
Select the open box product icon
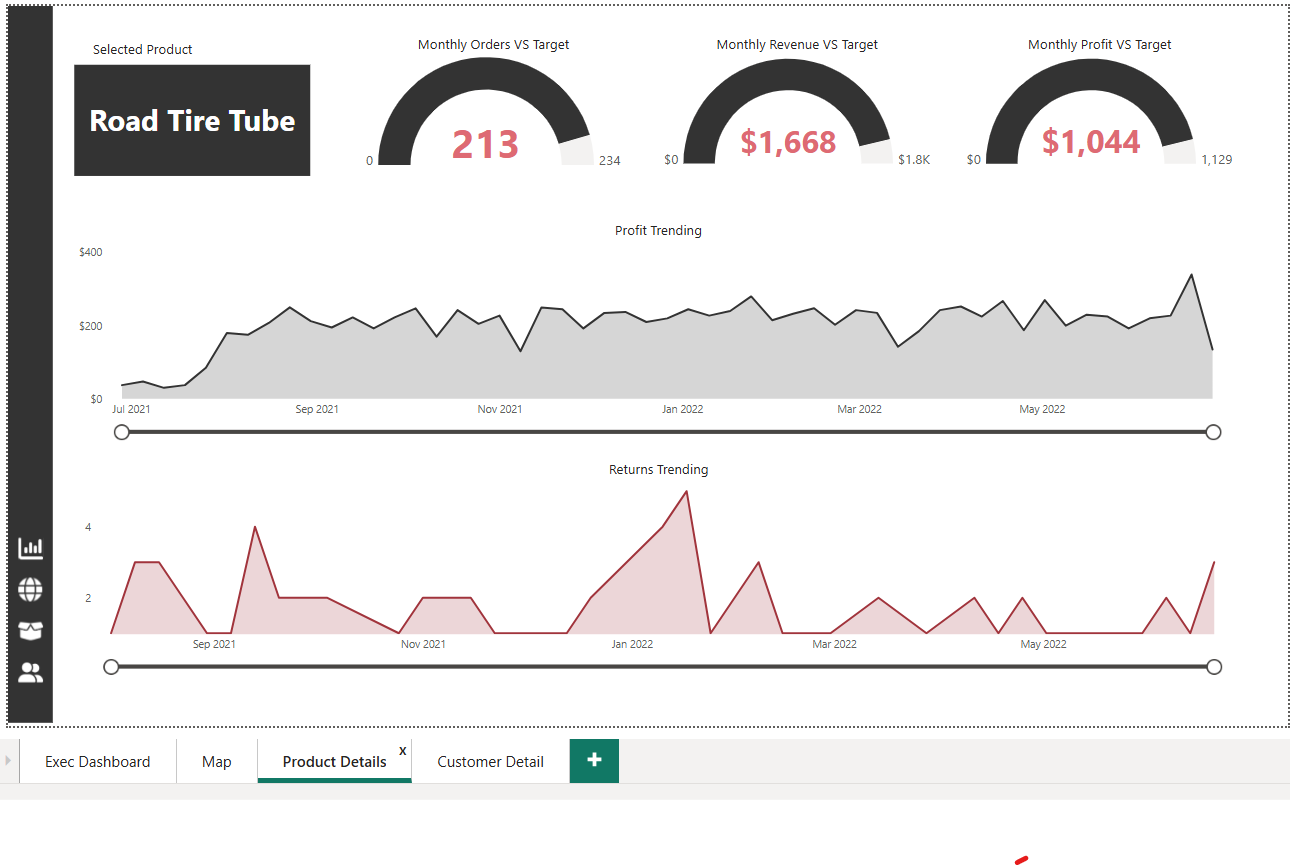31,631
